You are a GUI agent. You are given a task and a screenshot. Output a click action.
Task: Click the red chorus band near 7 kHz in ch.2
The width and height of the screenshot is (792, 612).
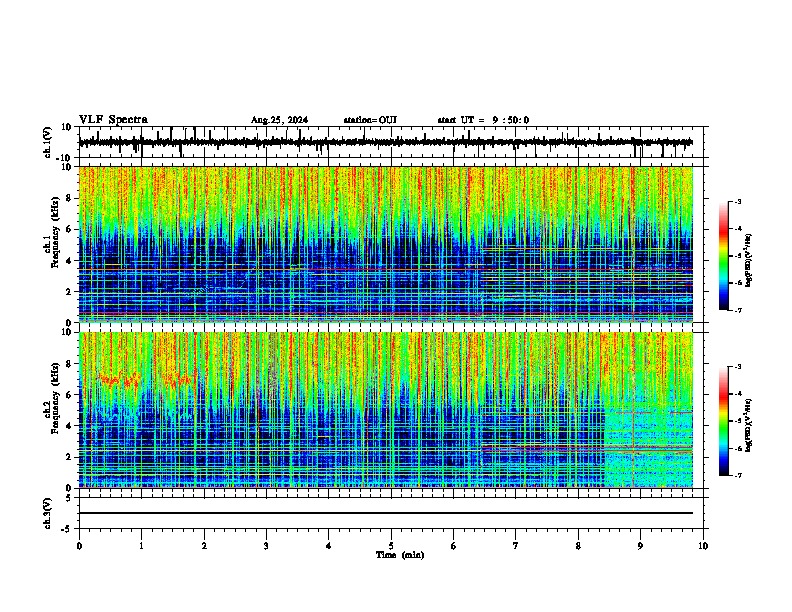145,380
